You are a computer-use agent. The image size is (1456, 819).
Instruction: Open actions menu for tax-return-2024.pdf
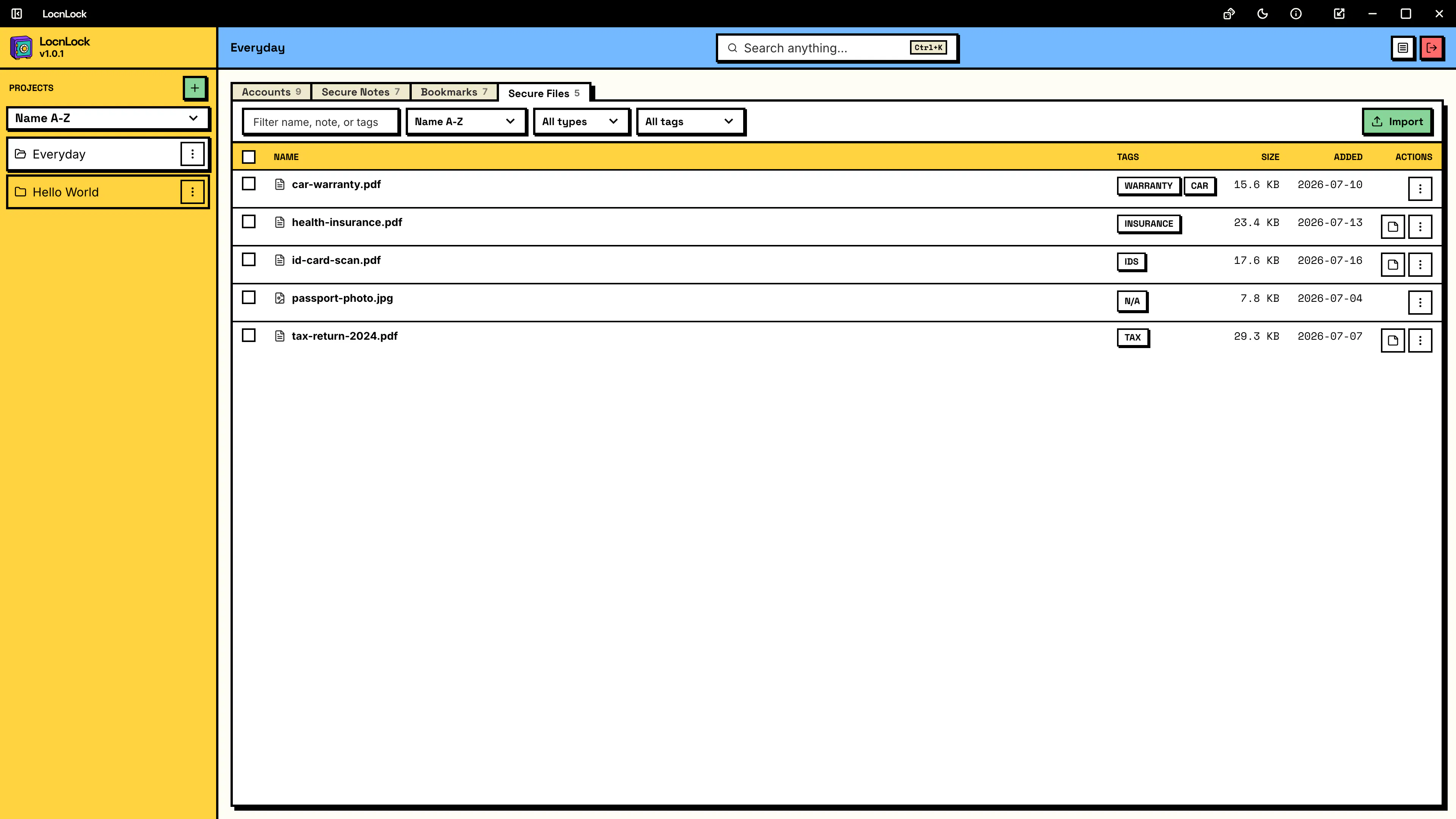tap(1420, 340)
